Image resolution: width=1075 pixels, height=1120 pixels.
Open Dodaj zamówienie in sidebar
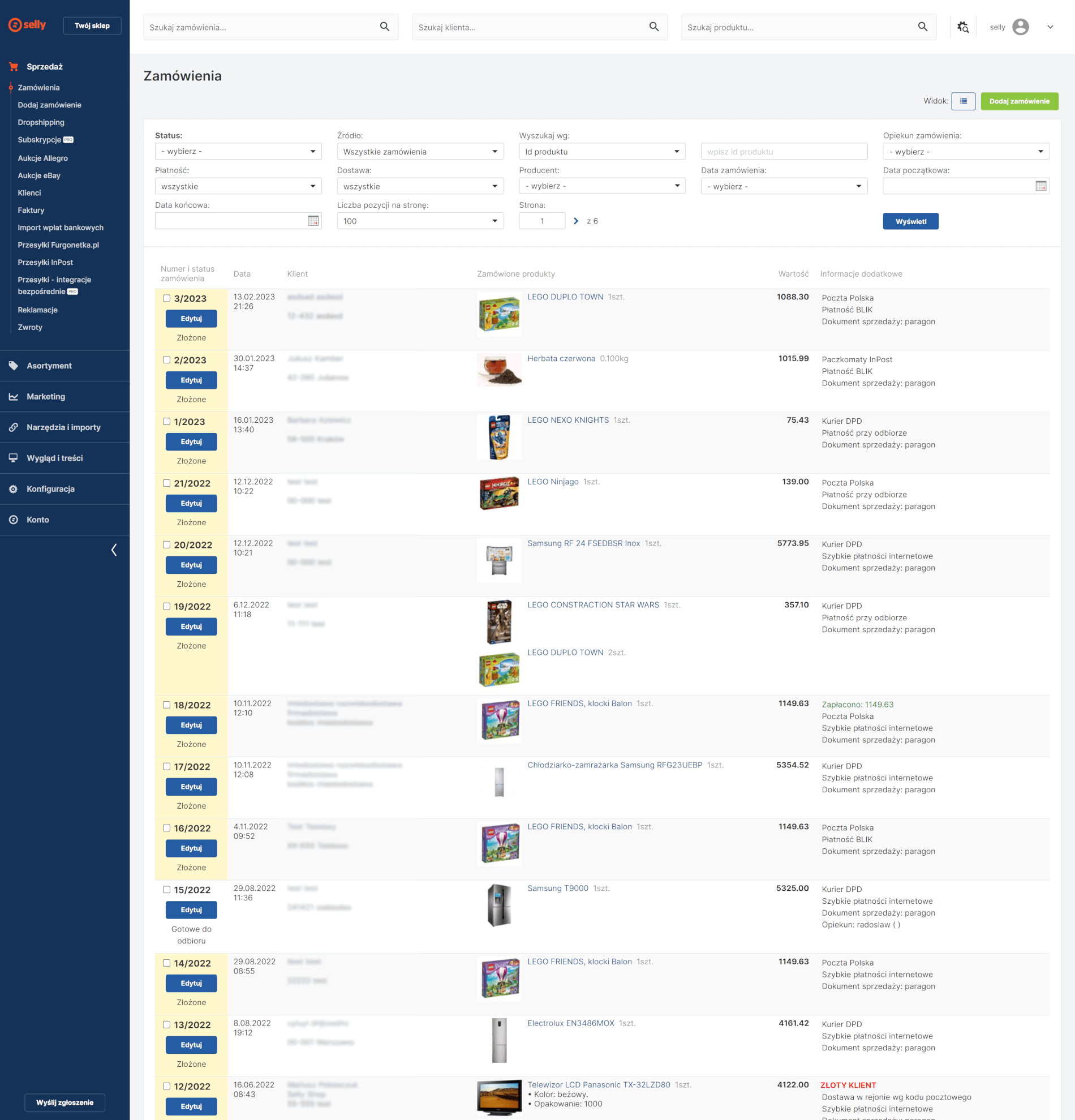(x=50, y=105)
